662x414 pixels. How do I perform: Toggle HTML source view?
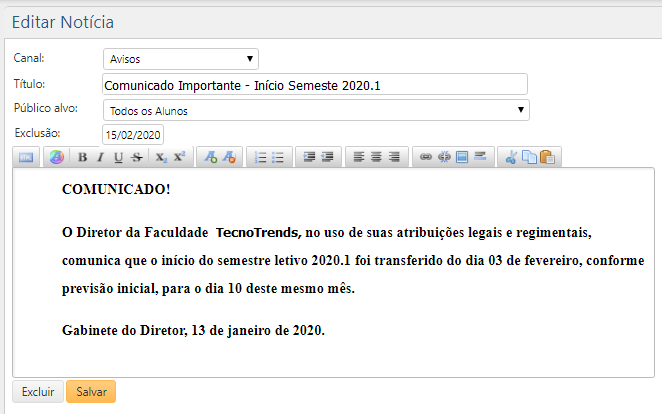(26, 157)
